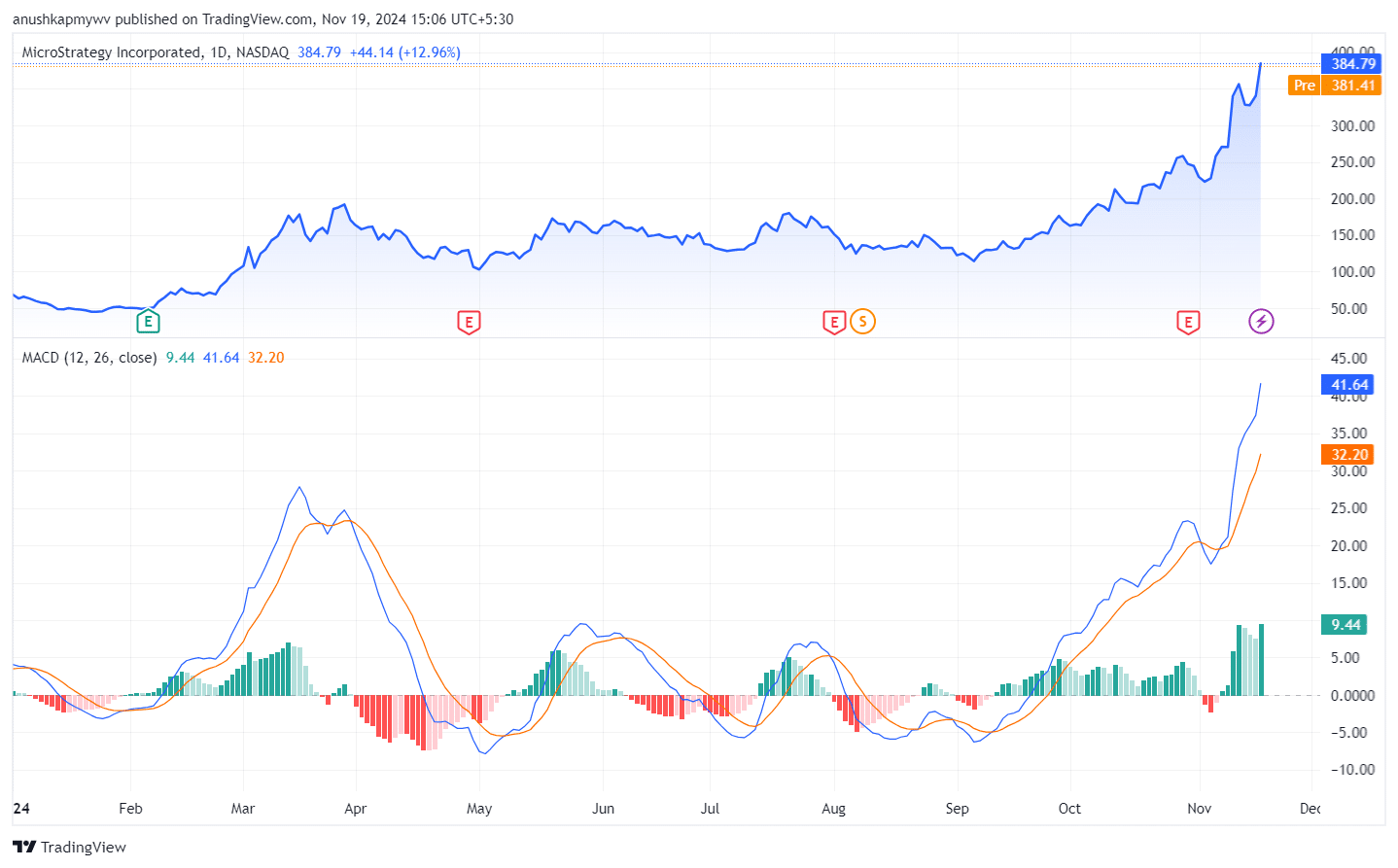
Task: Click the 'Oct' label on time axis
Action: pyautogui.click(x=1069, y=809)
